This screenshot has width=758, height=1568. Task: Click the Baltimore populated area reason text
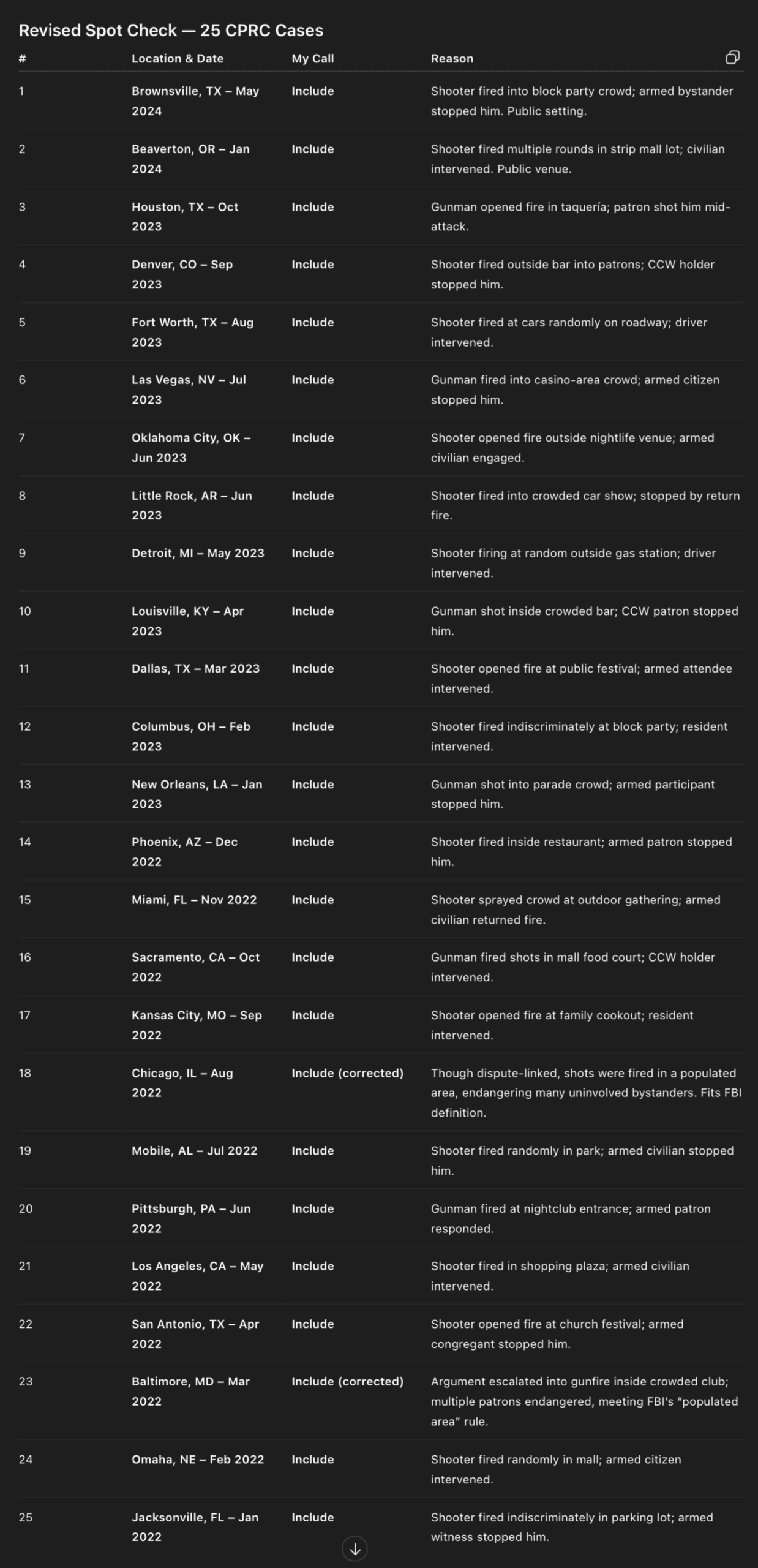tap(584, 1401)
